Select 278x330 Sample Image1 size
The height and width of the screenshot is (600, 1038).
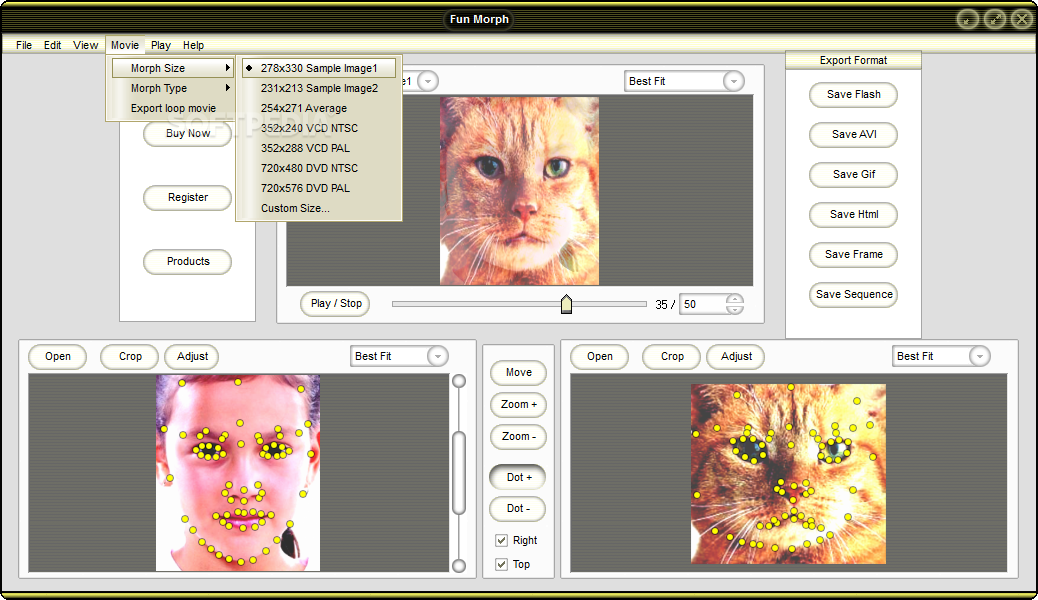tap(319, 68)
